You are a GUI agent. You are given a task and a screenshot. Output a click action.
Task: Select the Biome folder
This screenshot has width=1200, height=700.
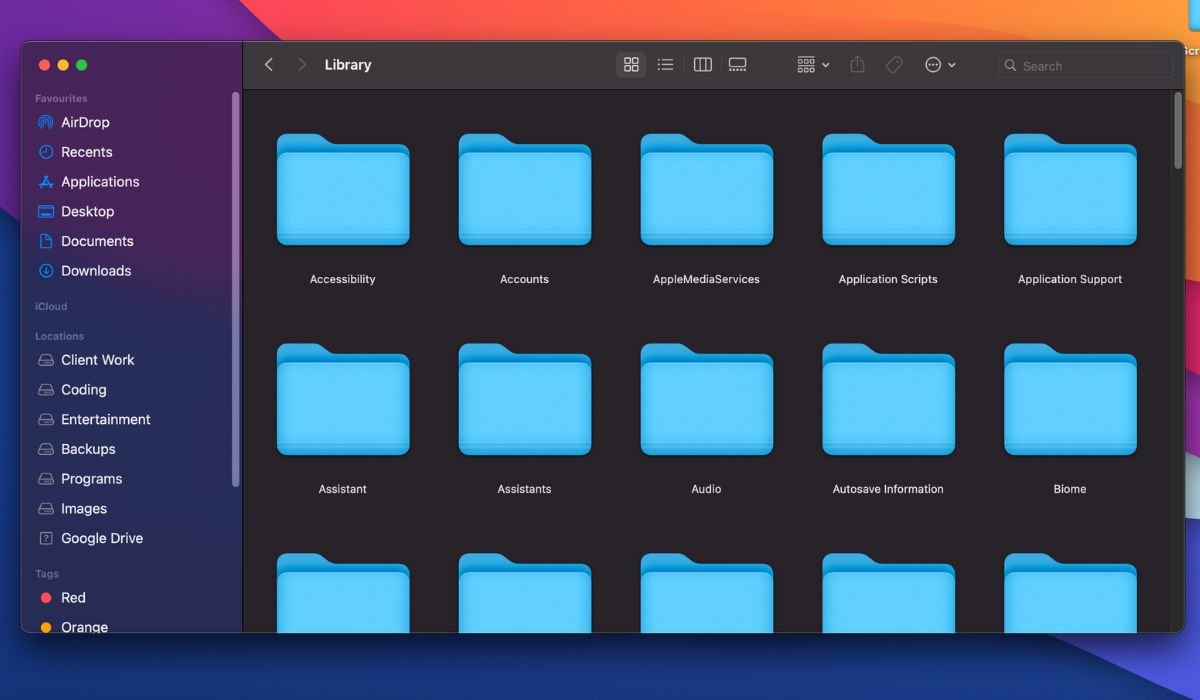[1070, 400]
